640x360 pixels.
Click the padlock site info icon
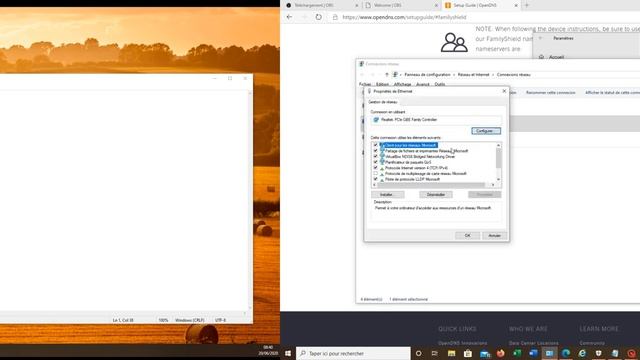coord(335,17)
